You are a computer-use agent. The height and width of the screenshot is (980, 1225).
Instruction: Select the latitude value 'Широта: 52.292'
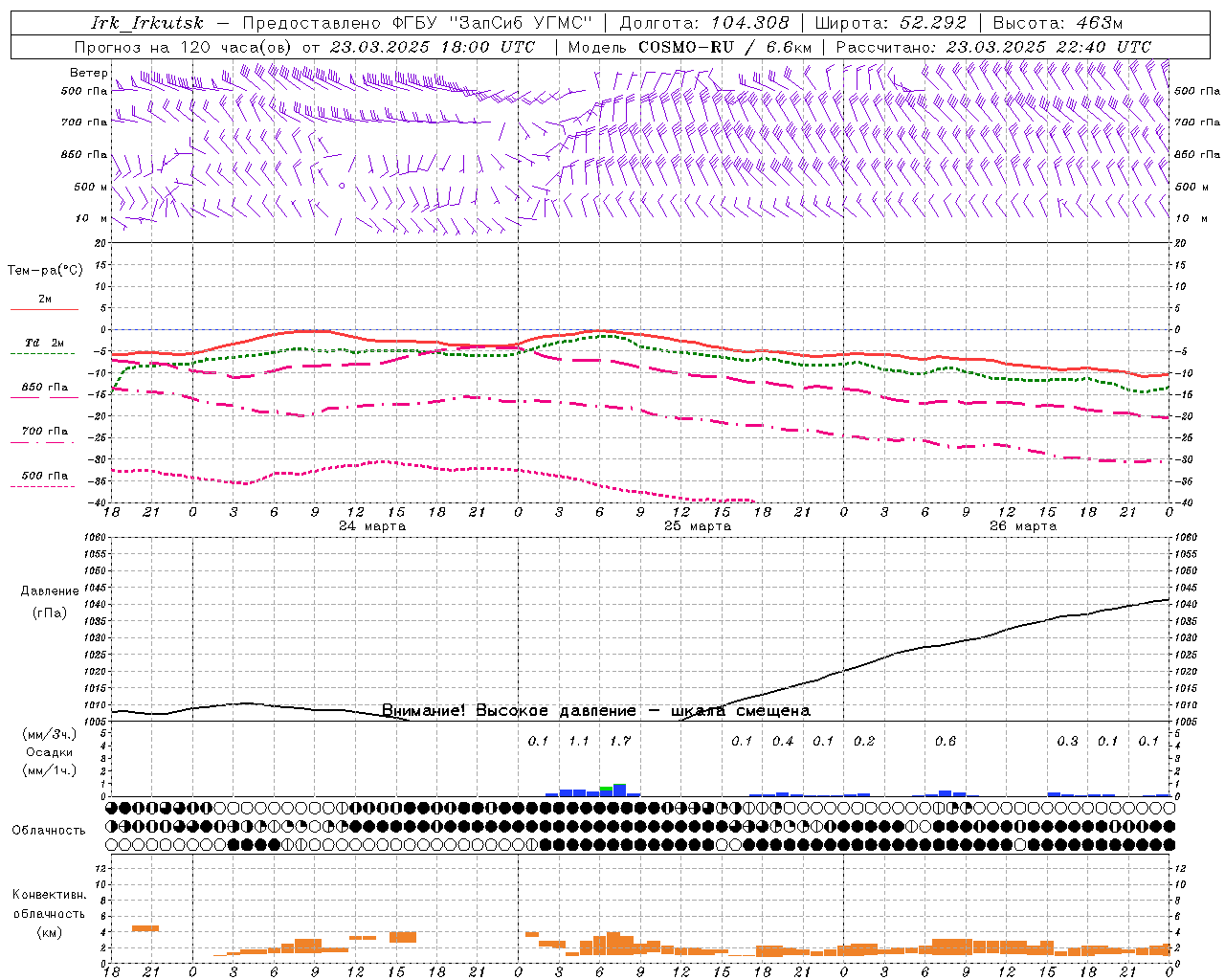point(891,23)
